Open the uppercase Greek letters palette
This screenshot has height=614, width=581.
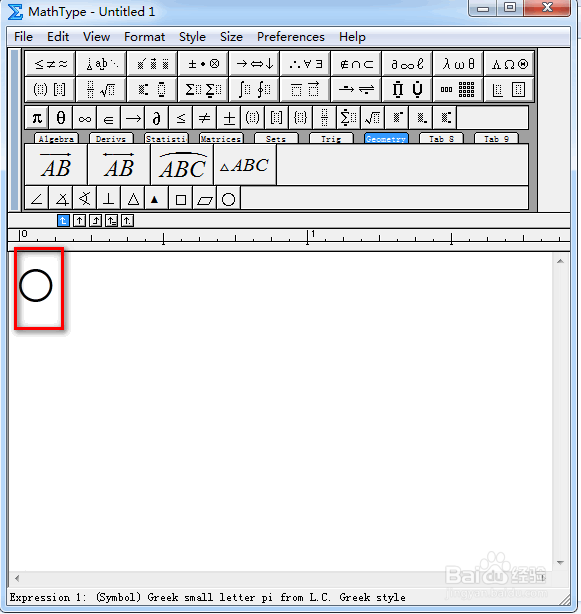click(509, 63)
